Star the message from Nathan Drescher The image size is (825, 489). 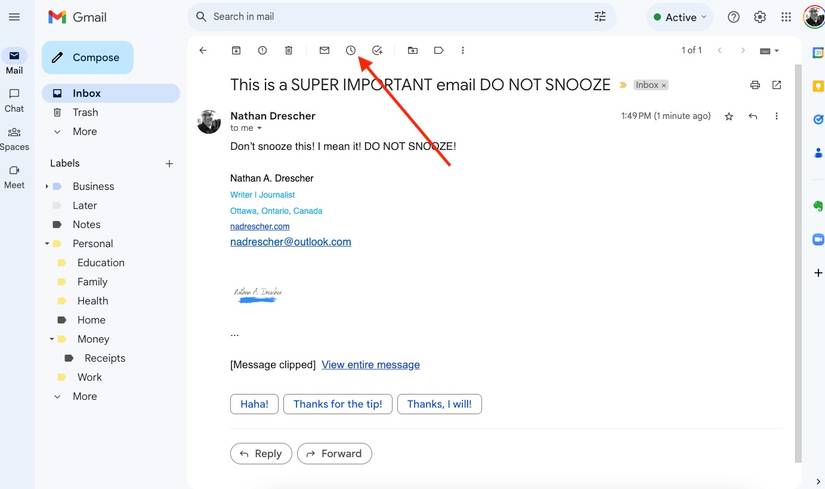coord(729,117)
